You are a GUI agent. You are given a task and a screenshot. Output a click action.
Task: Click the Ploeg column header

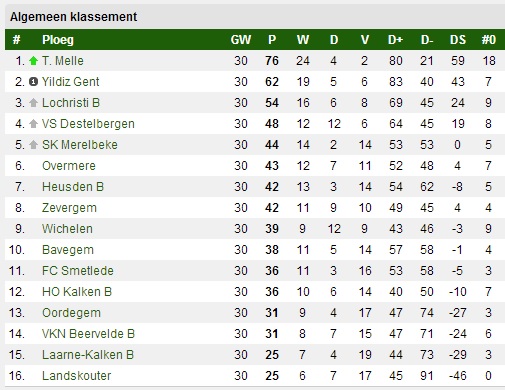coord(58,40)
